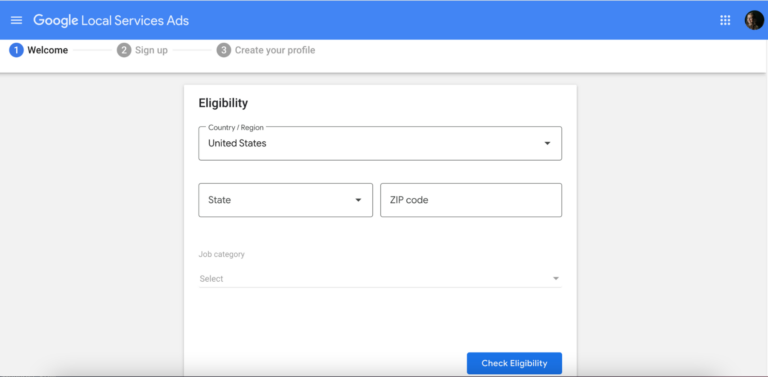The height and width of the screenshot is (377, 768).
Task: Expand the Job category Select arrow
Action: (x=556, y=279)
